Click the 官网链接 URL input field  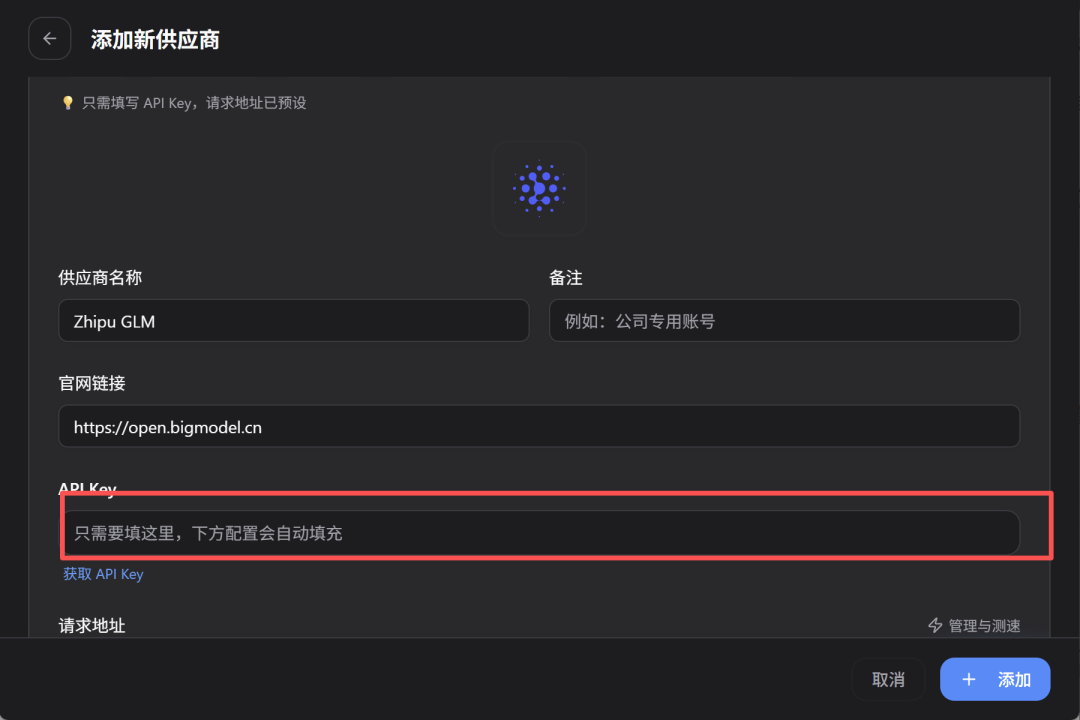[x=539, y=427]
